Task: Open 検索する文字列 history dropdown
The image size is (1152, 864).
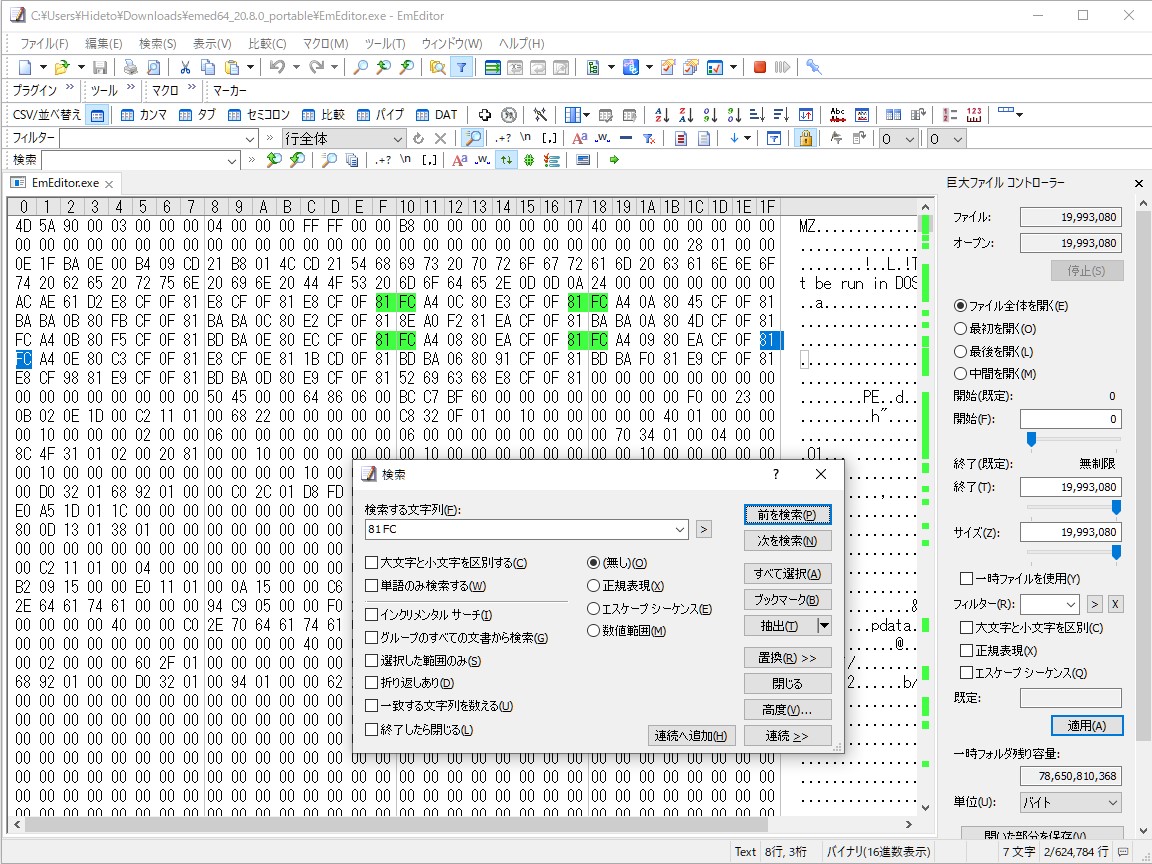Action: point(680,529)
